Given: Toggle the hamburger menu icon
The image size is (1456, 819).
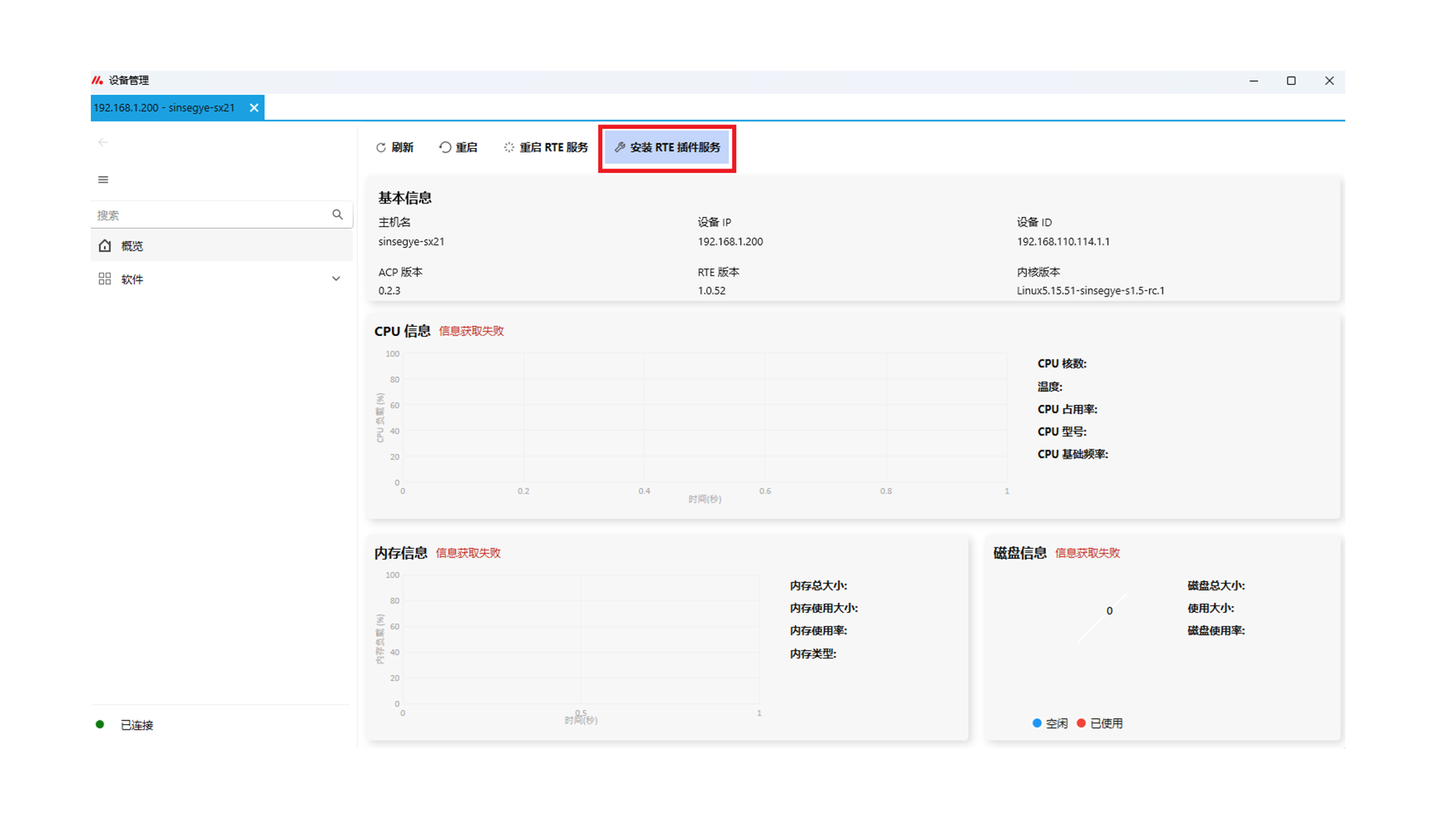Looking at the screenshot, I should 103,180.
